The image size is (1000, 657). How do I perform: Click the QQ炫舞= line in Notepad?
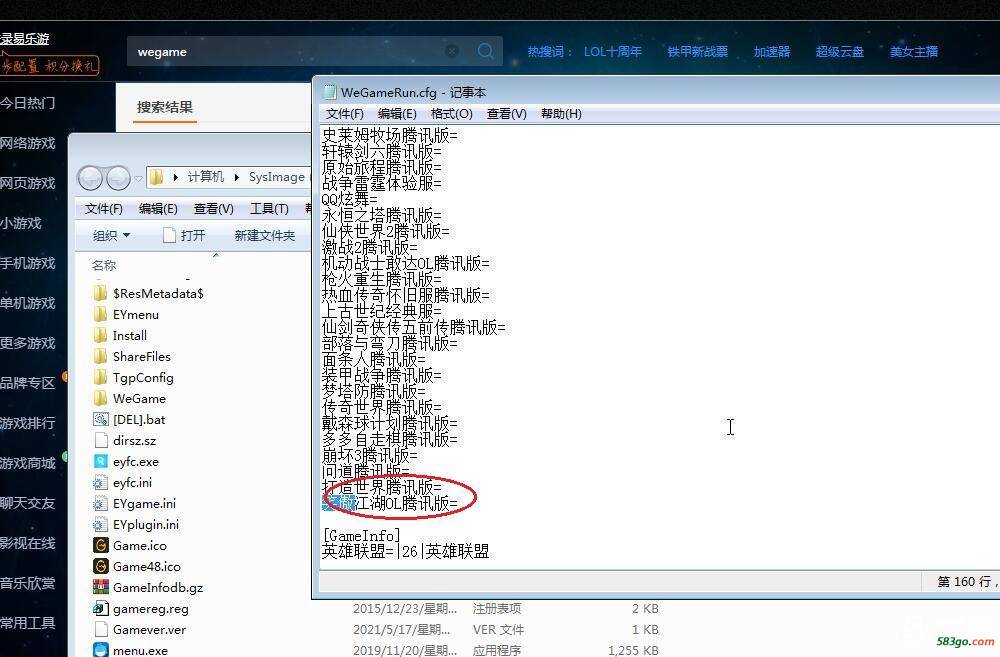[349, 199]
